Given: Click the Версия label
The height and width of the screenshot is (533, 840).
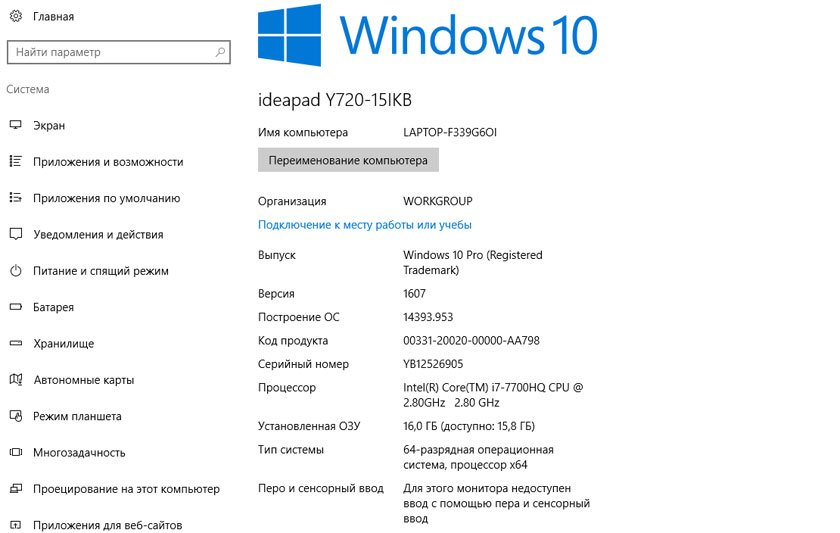Looking at the screenshot, I should [x=276, y=294].
